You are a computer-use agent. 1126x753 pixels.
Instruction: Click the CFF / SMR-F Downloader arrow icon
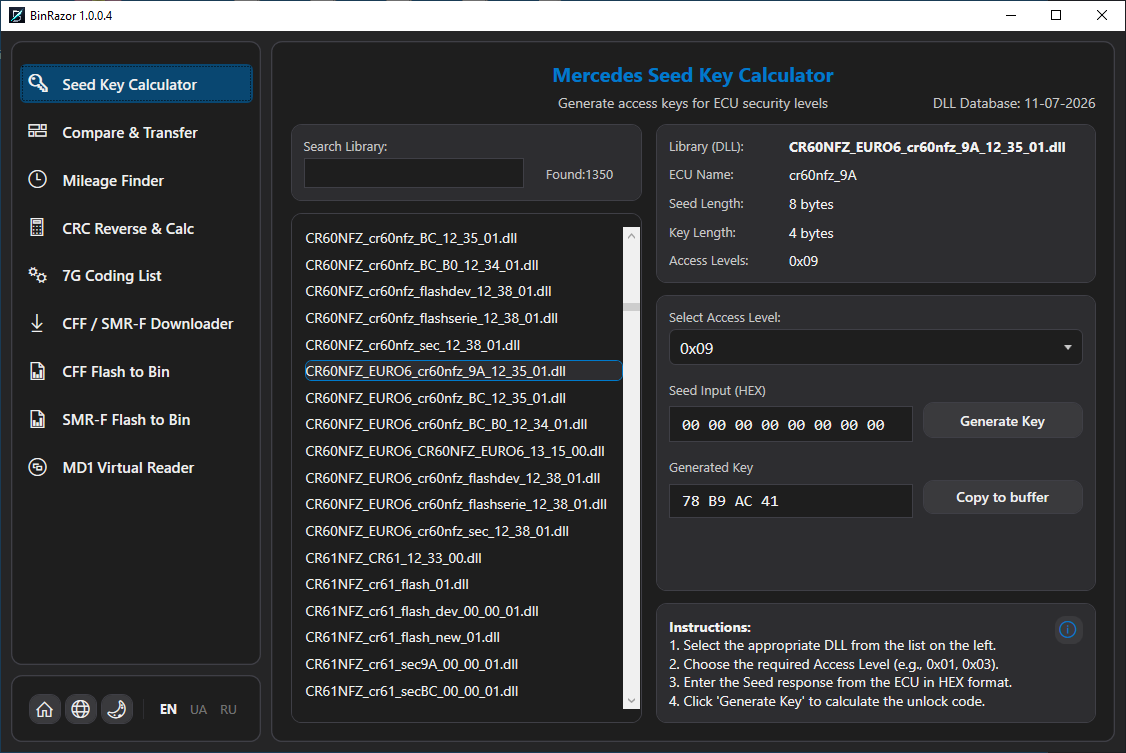tap(37, 323)
